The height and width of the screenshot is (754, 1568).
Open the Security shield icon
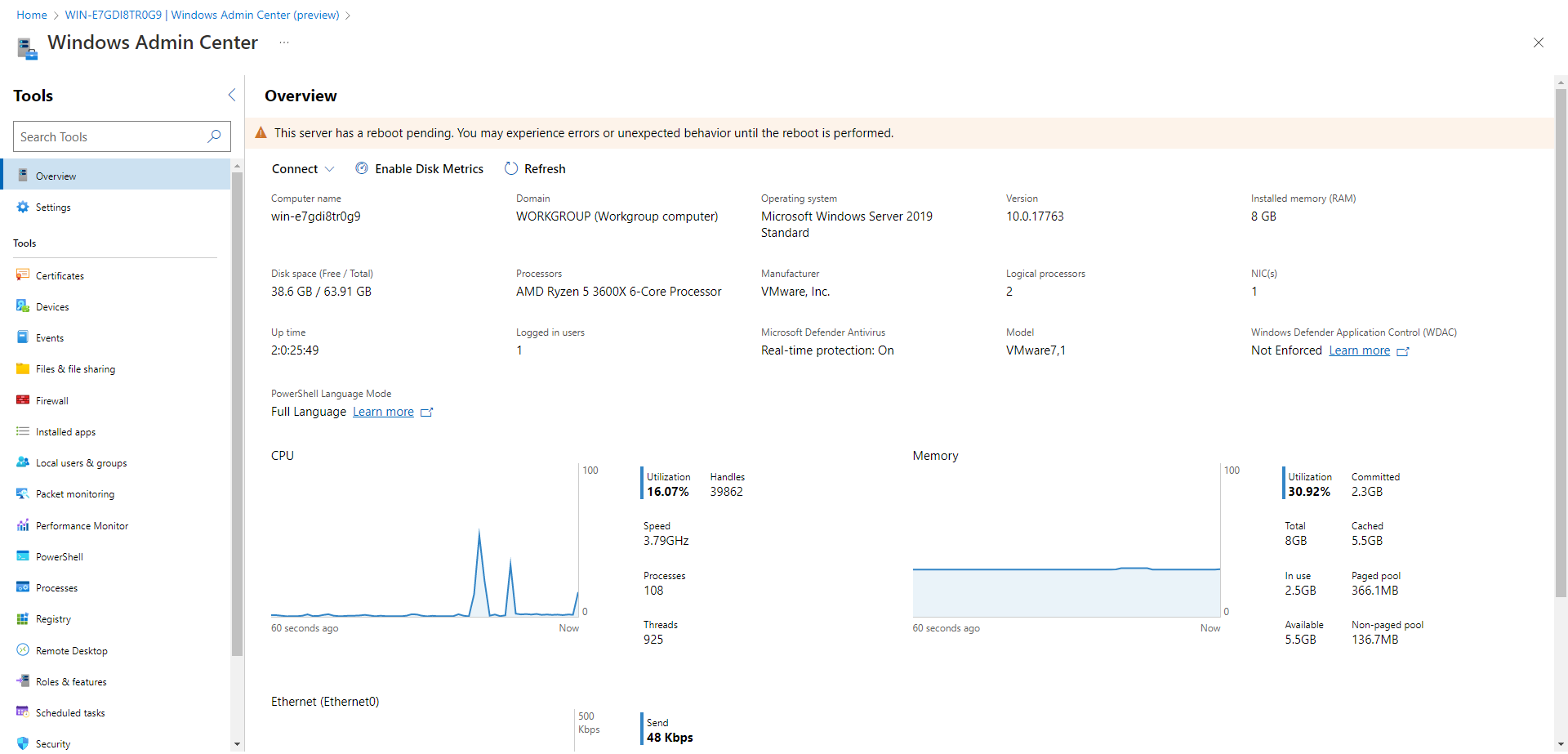tap(23, 743)
